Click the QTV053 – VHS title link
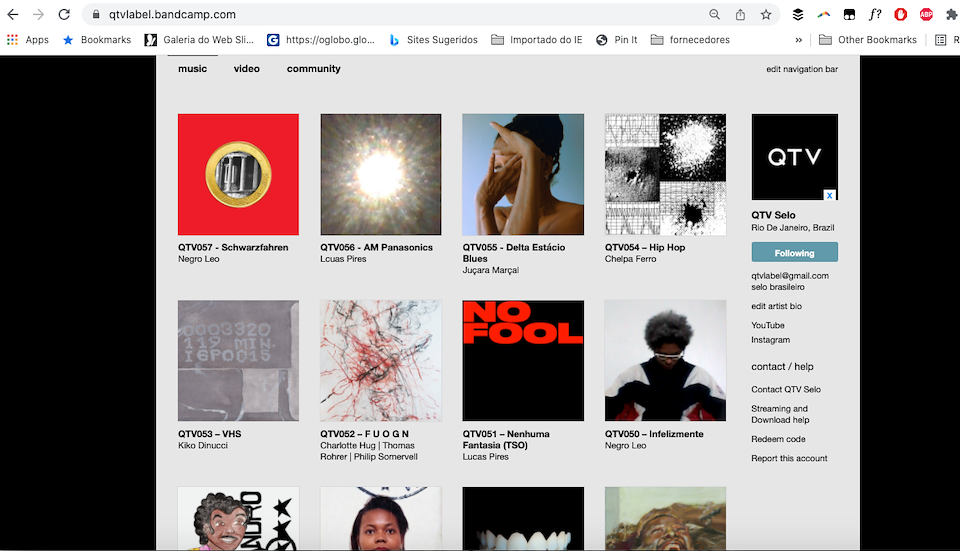960x551 pixels. (x=209, y=434)
